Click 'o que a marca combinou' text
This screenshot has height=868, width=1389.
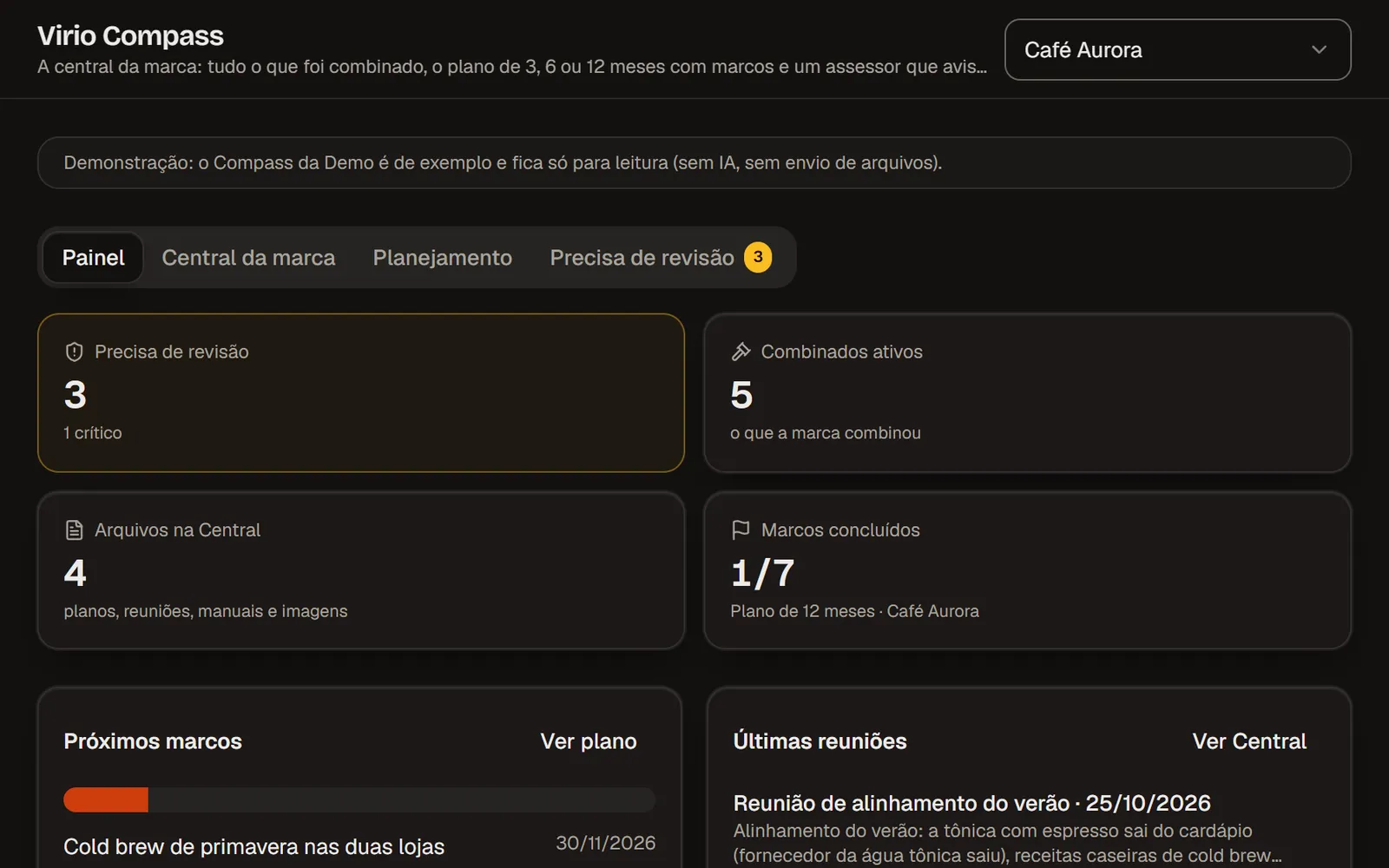pyautogui.click(x=826, y=432)
